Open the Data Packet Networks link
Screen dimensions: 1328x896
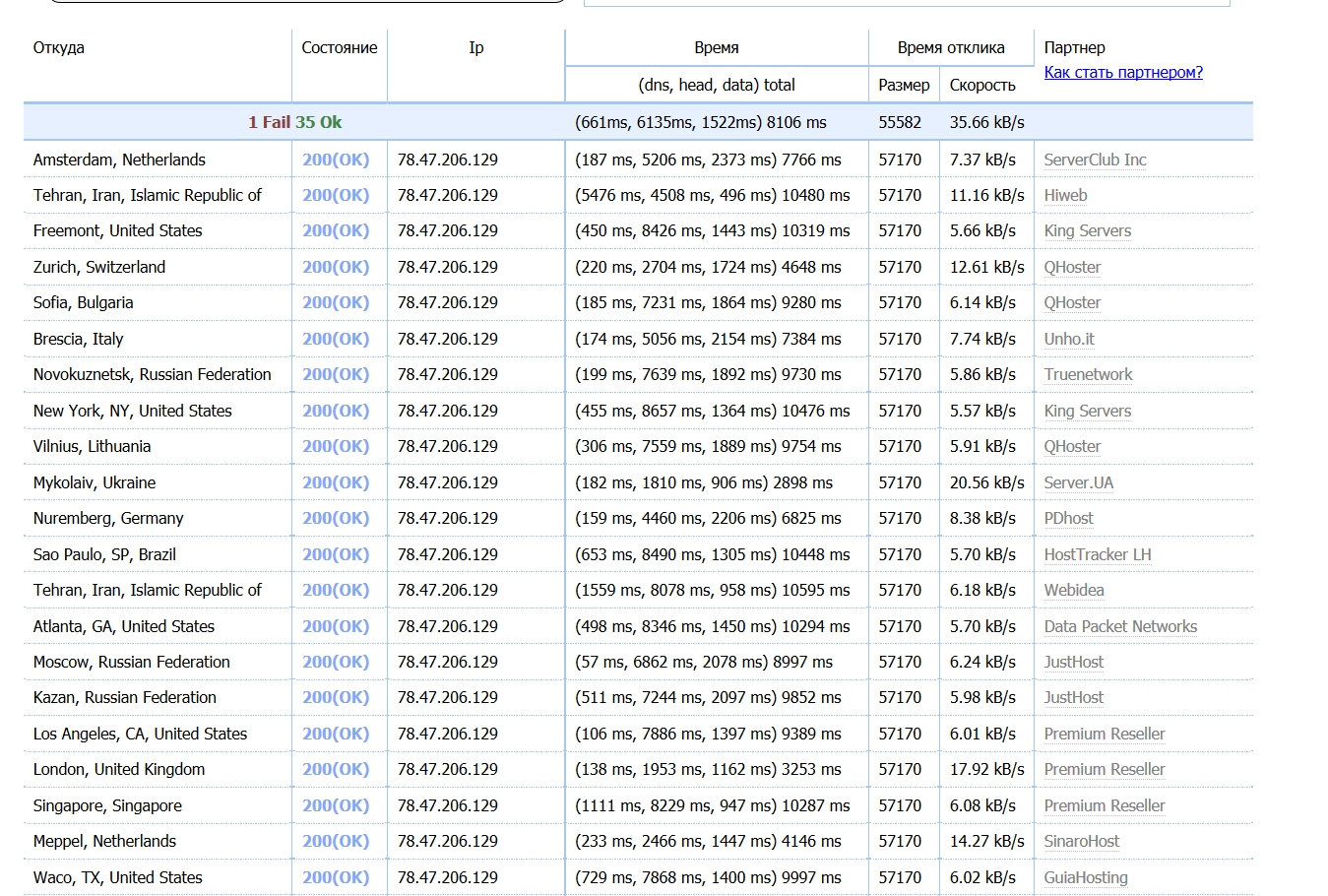(x=1120, y=626)
